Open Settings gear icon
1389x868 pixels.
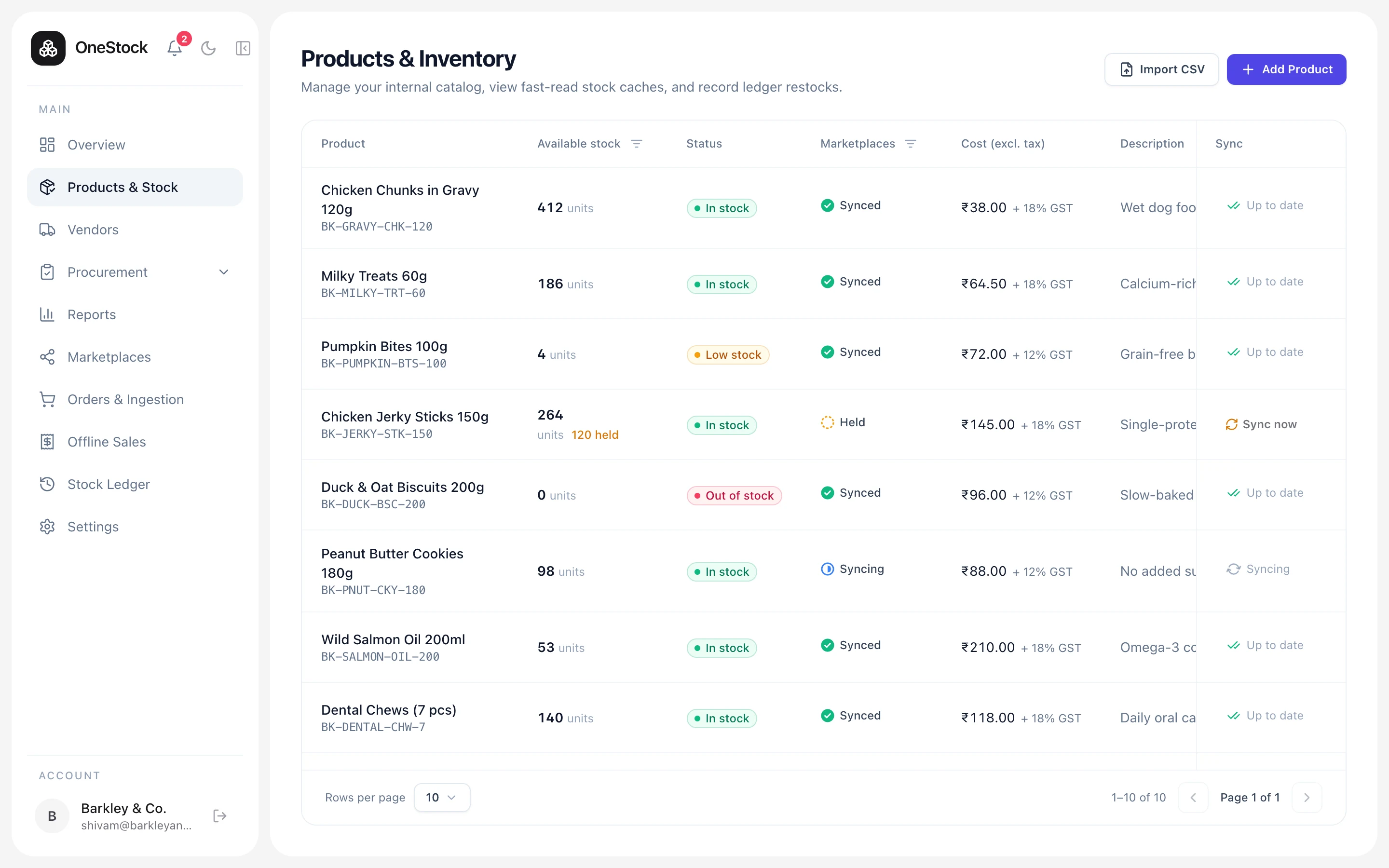(x=47, y=527)
